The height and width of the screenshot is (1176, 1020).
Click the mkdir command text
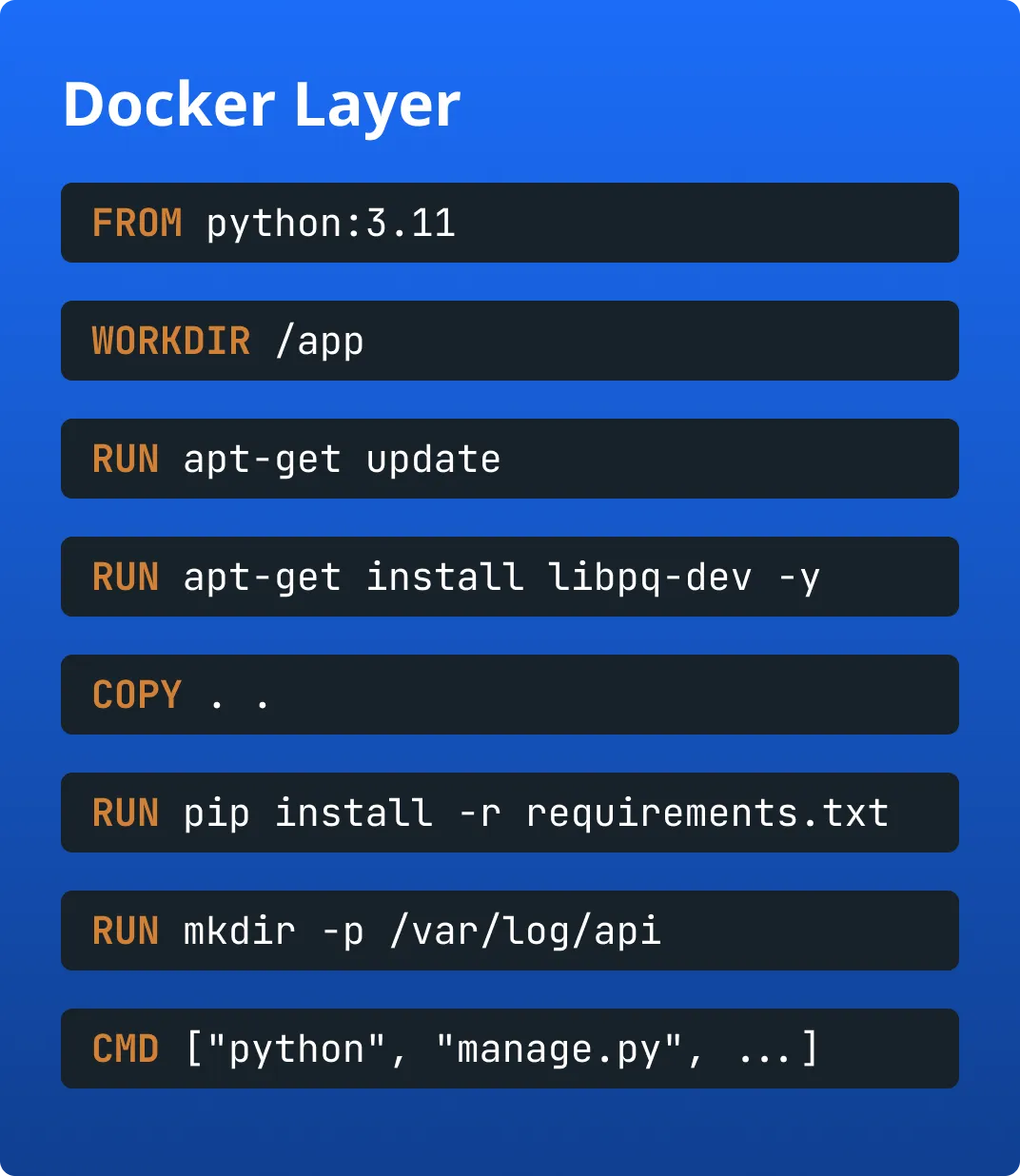point(239,931)
